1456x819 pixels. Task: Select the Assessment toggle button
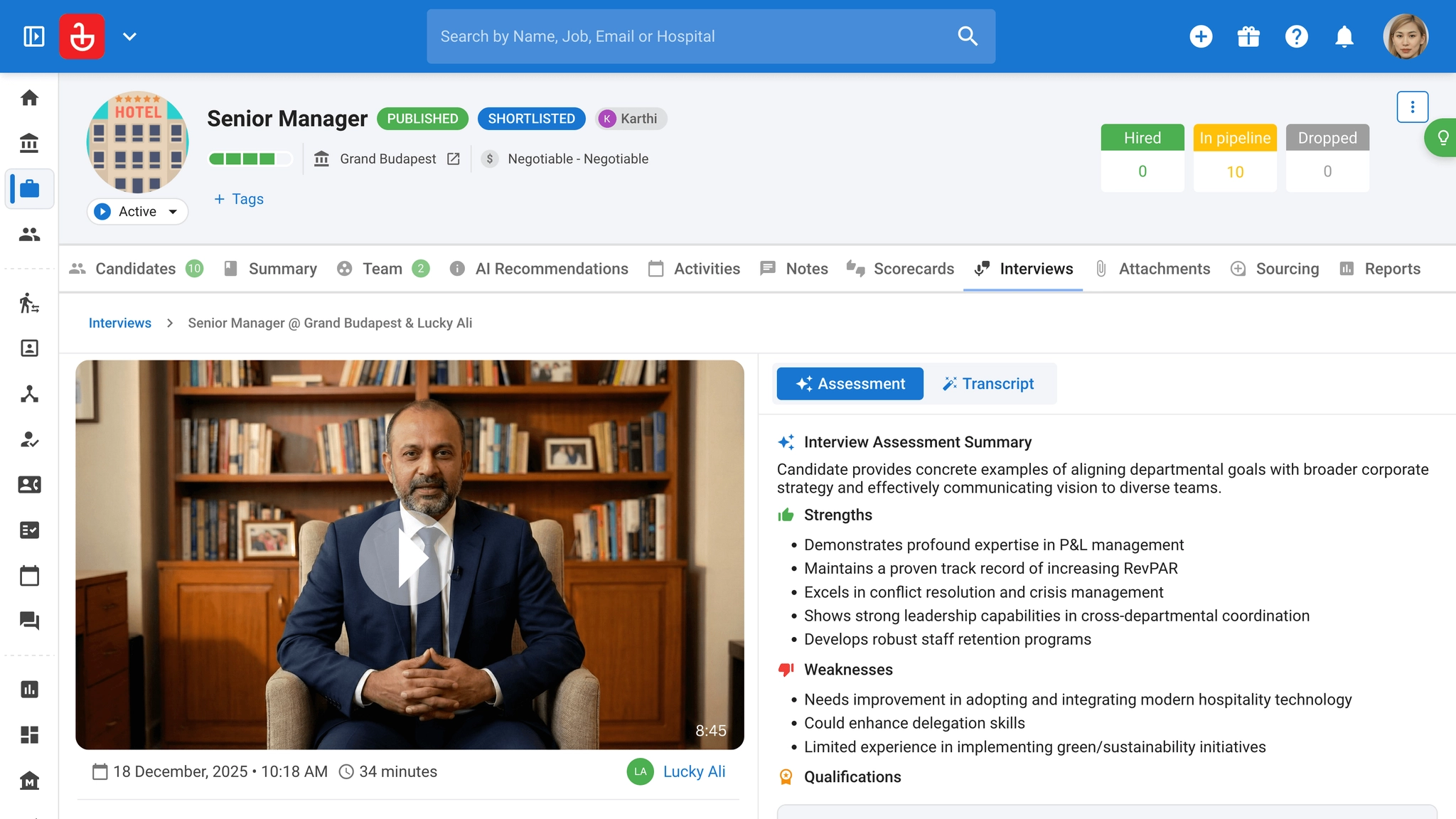(x=850, y=383)
